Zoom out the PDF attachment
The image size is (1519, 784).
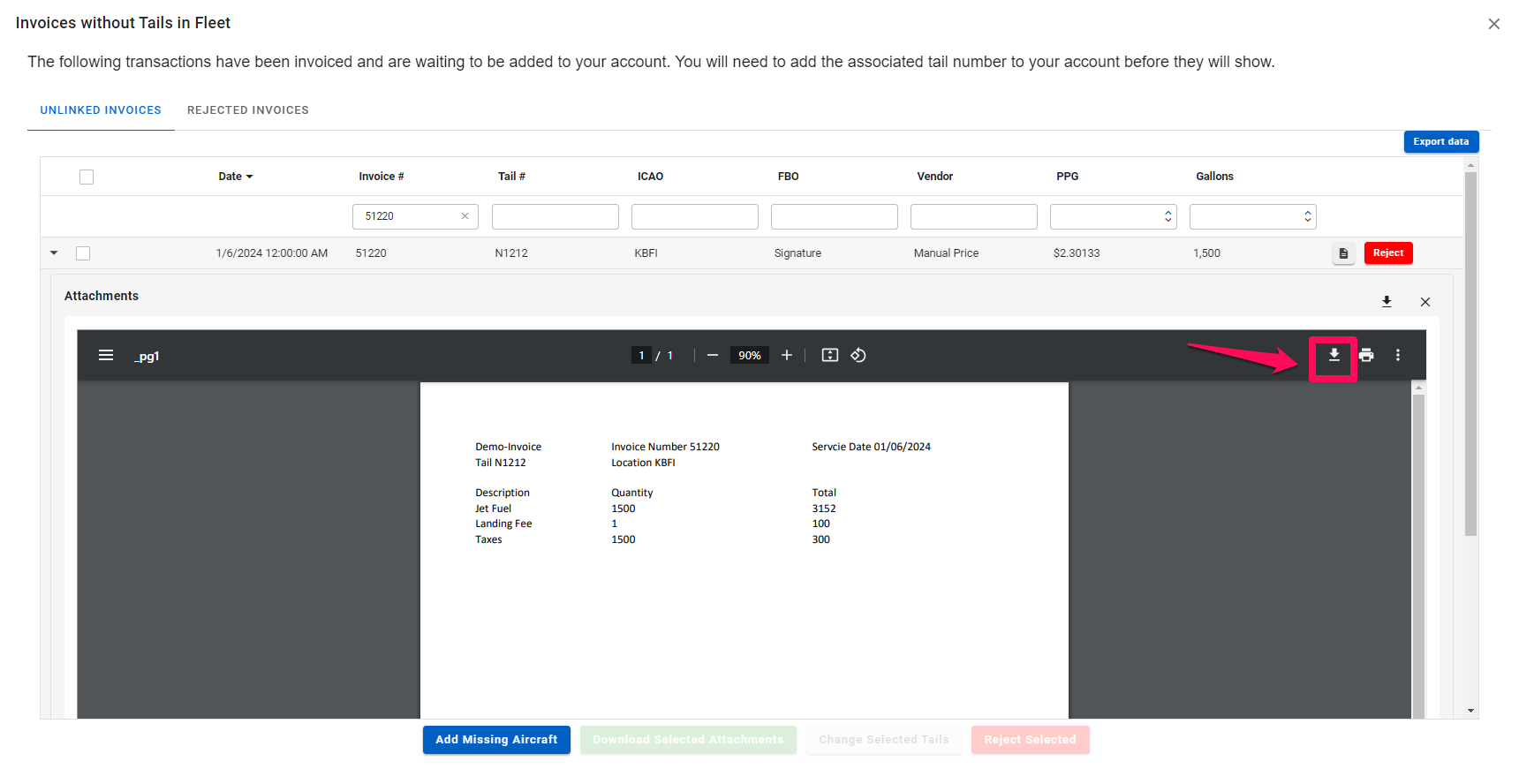pyautogui.click(x=713, y=355)
